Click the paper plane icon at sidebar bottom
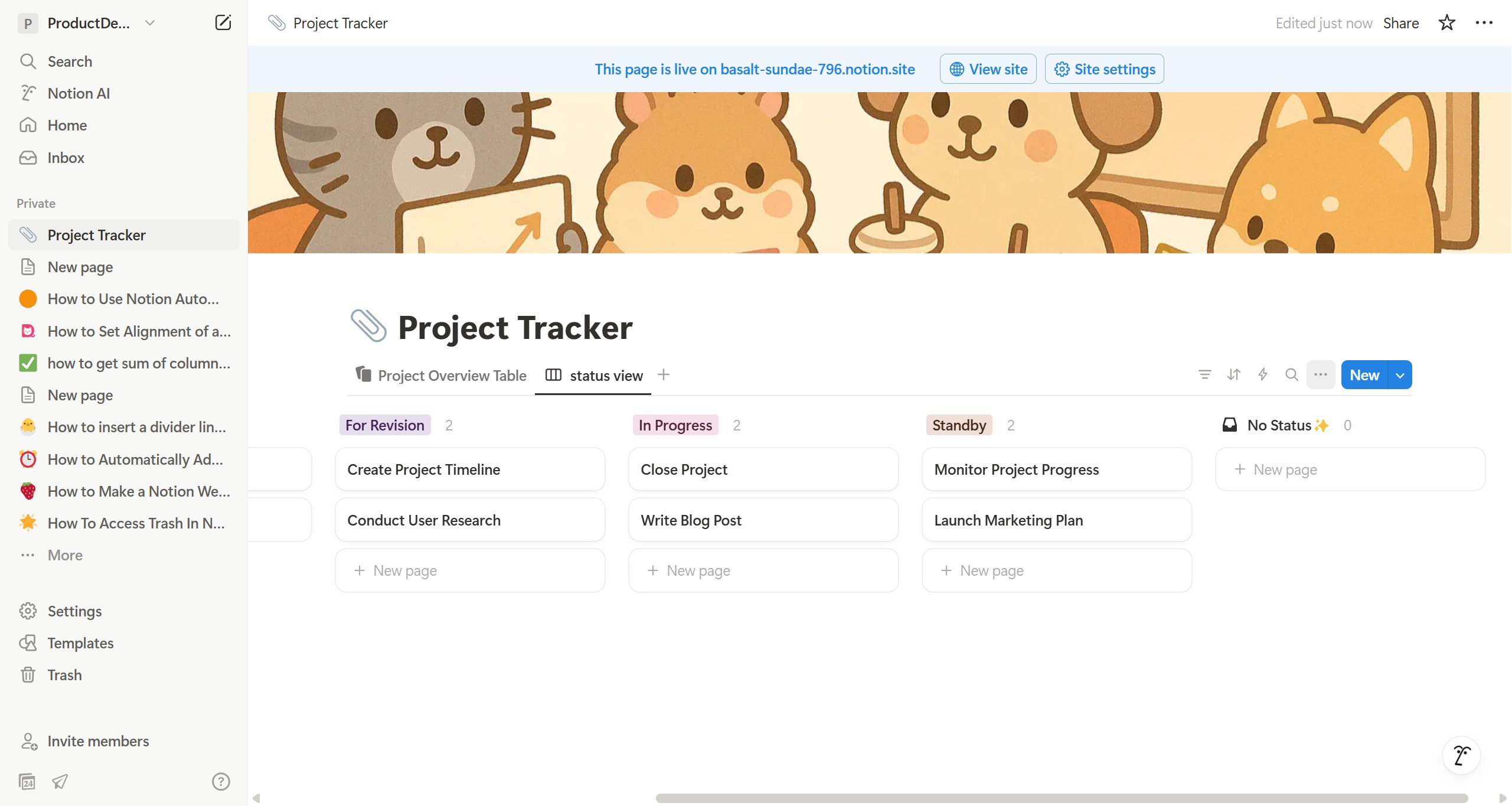Image resolution: width=1512 pixels, height=806 pixels. click(x=60, y=781)
